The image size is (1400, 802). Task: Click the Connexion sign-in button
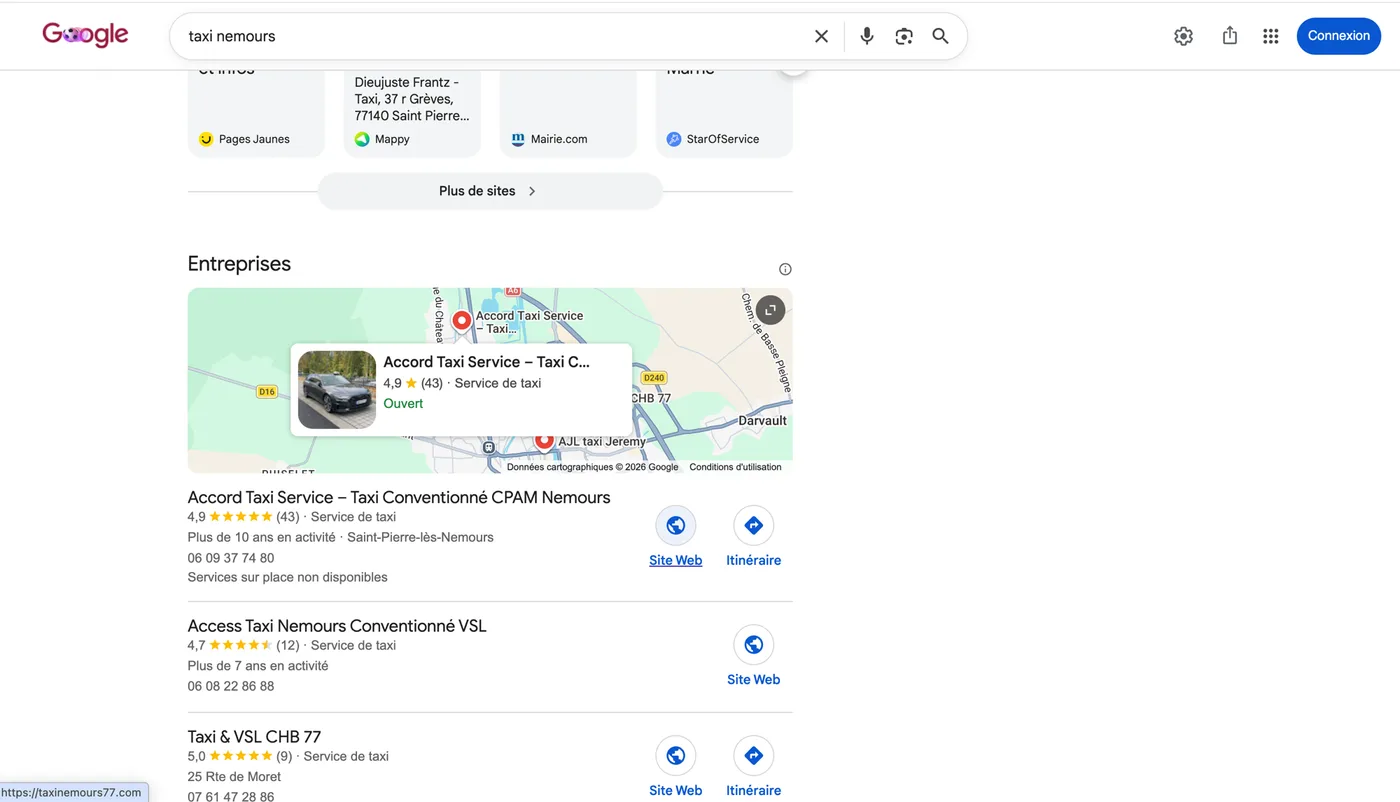click(1339, 36)
